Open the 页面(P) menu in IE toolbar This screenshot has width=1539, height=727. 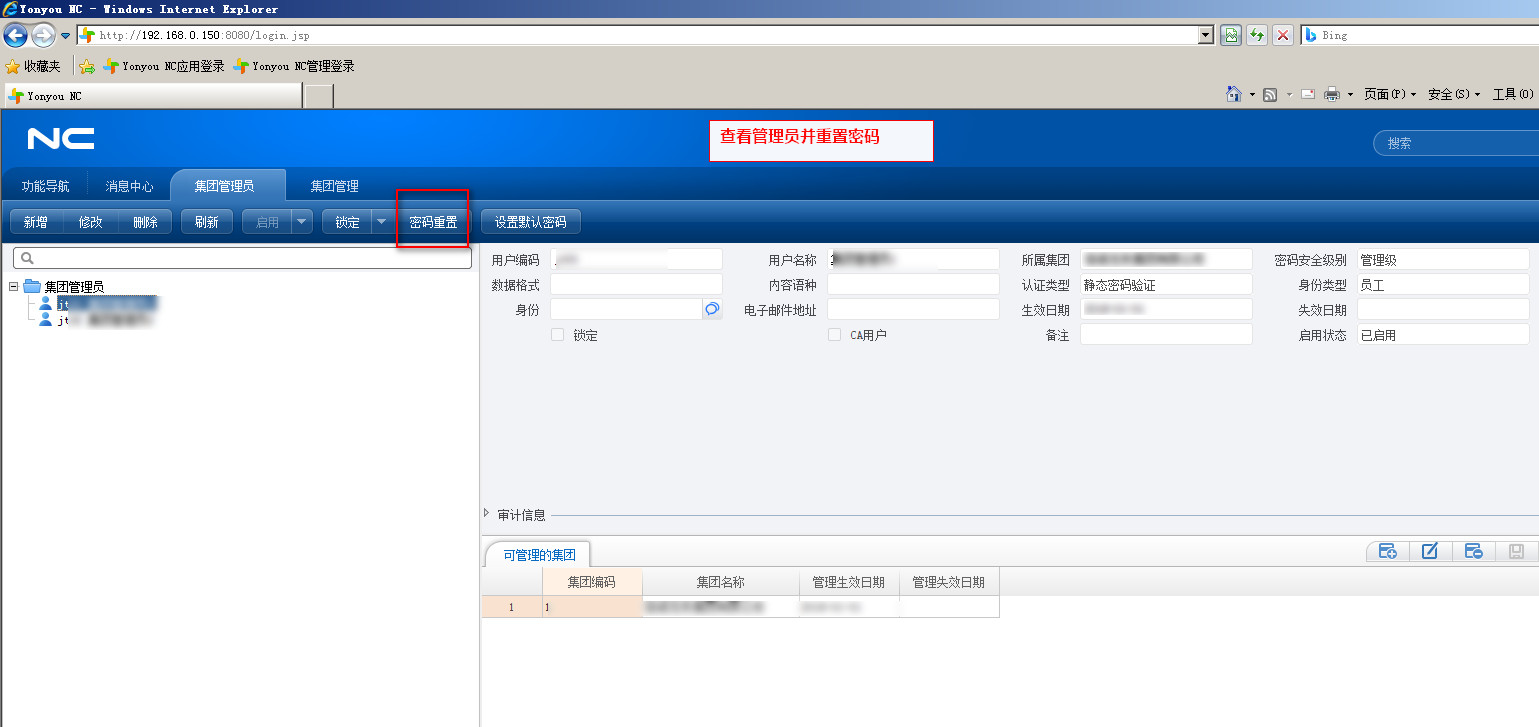tap(1388, 94)
